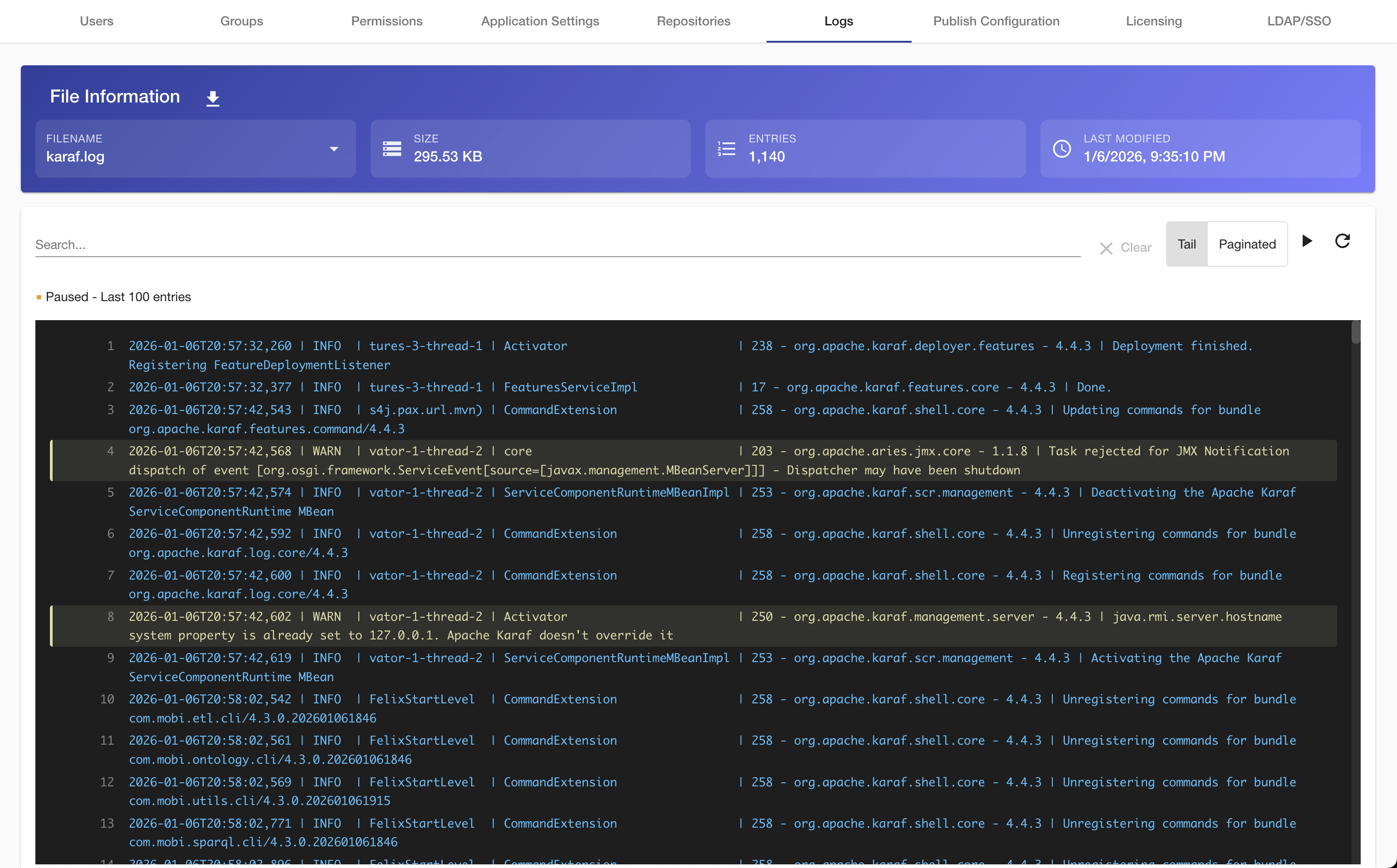Click the Last Modified clock icon
The image size is (1397, 868).
click(1062, 149)
